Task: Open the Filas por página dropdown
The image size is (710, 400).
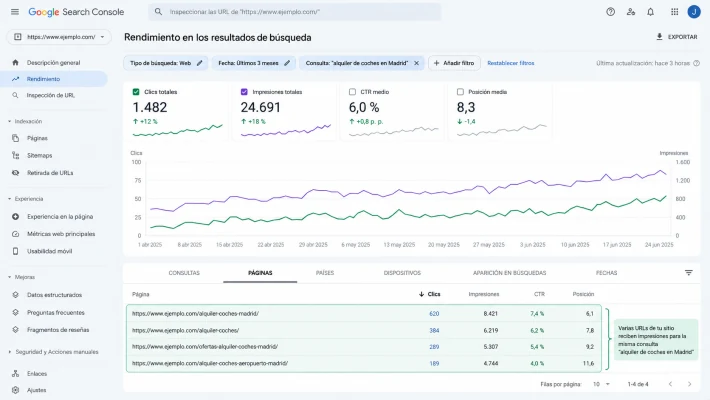Action: tap(601, 384)
